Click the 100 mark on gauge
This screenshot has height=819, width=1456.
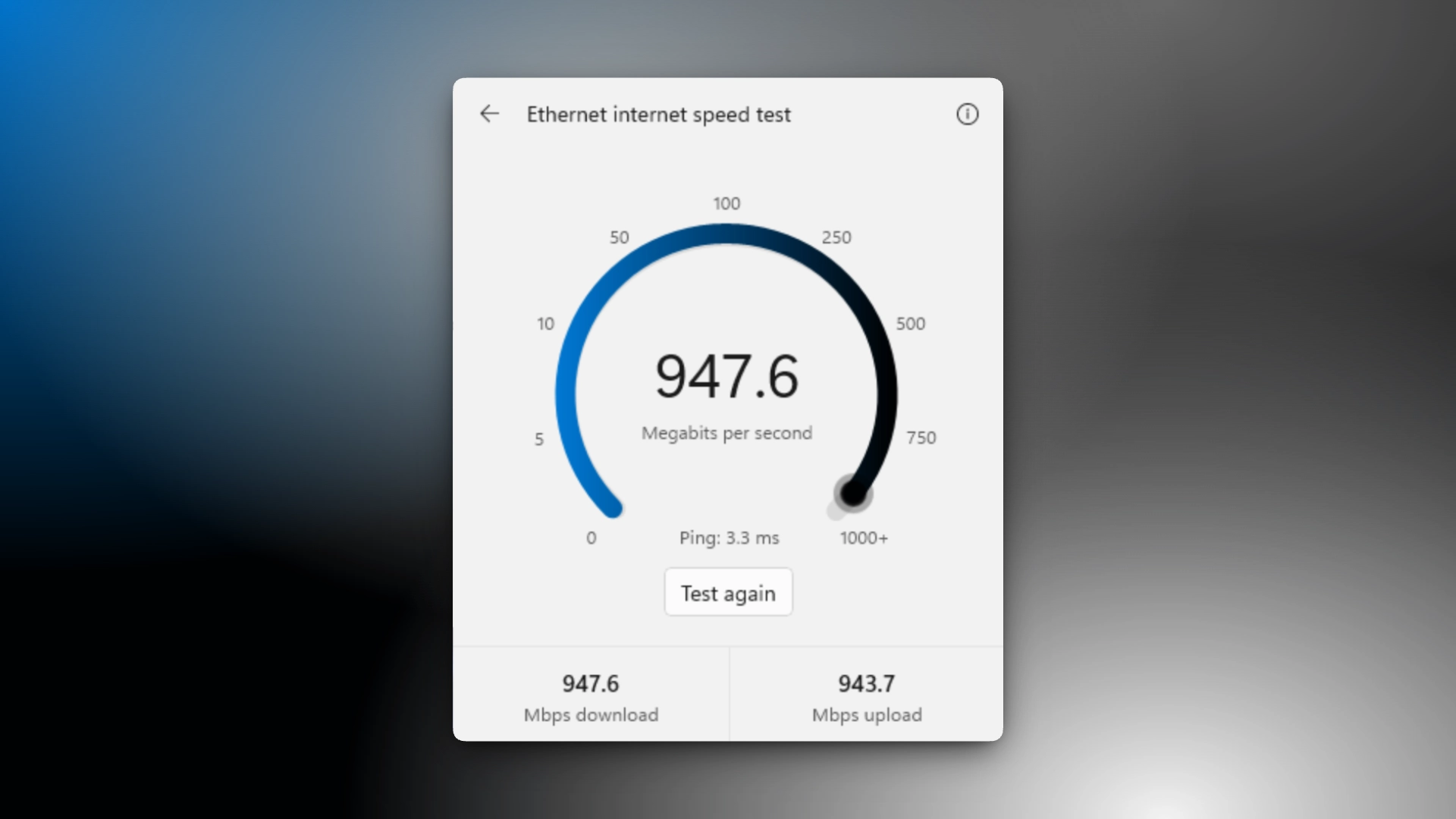(x=726, y=203)
